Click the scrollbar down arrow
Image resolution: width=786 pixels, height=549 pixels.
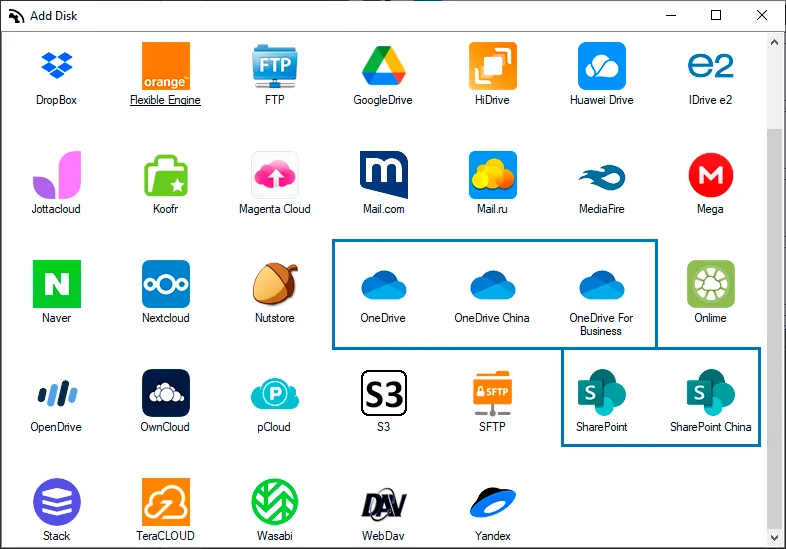click(774, 537)
